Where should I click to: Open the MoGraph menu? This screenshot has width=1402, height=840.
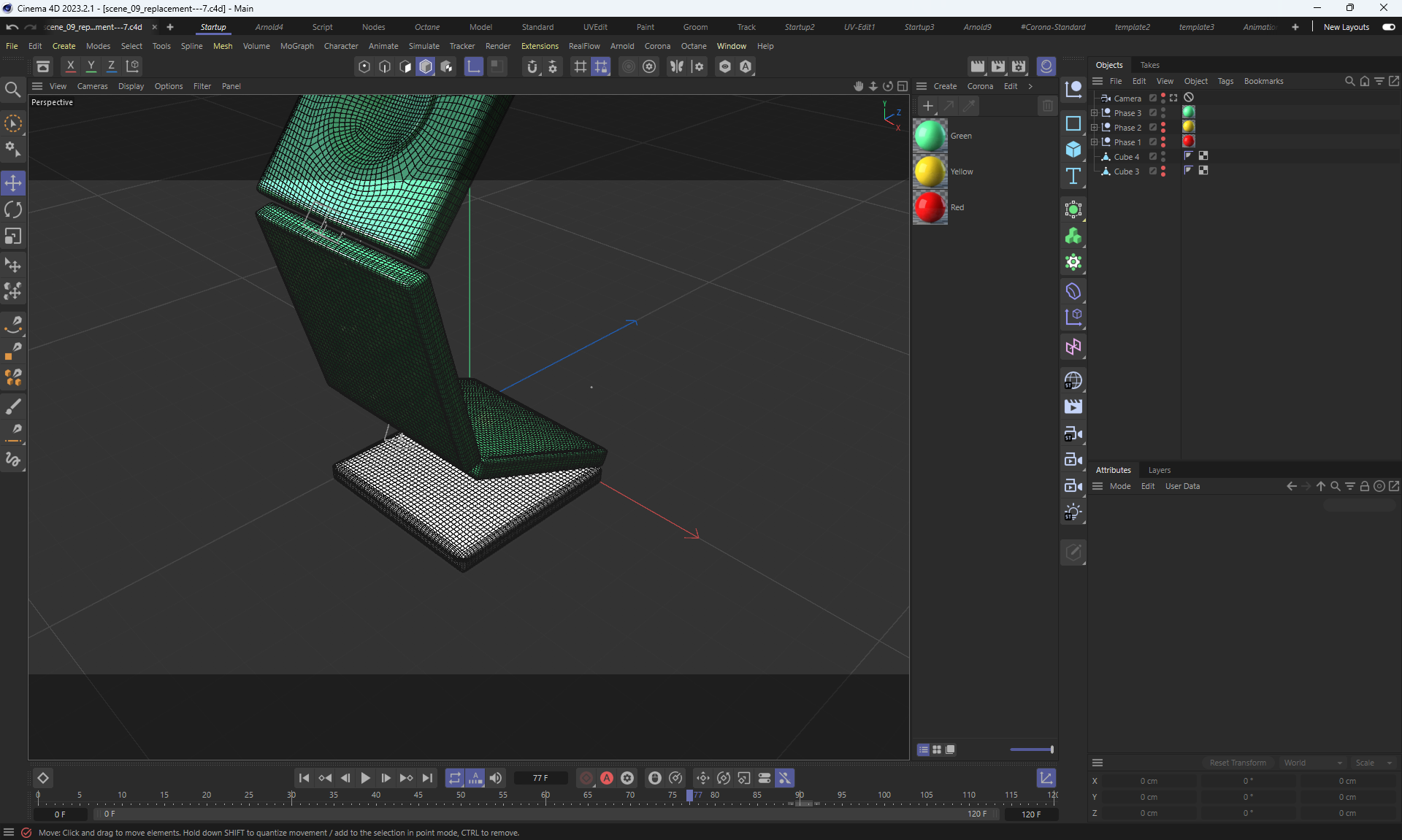296,46
